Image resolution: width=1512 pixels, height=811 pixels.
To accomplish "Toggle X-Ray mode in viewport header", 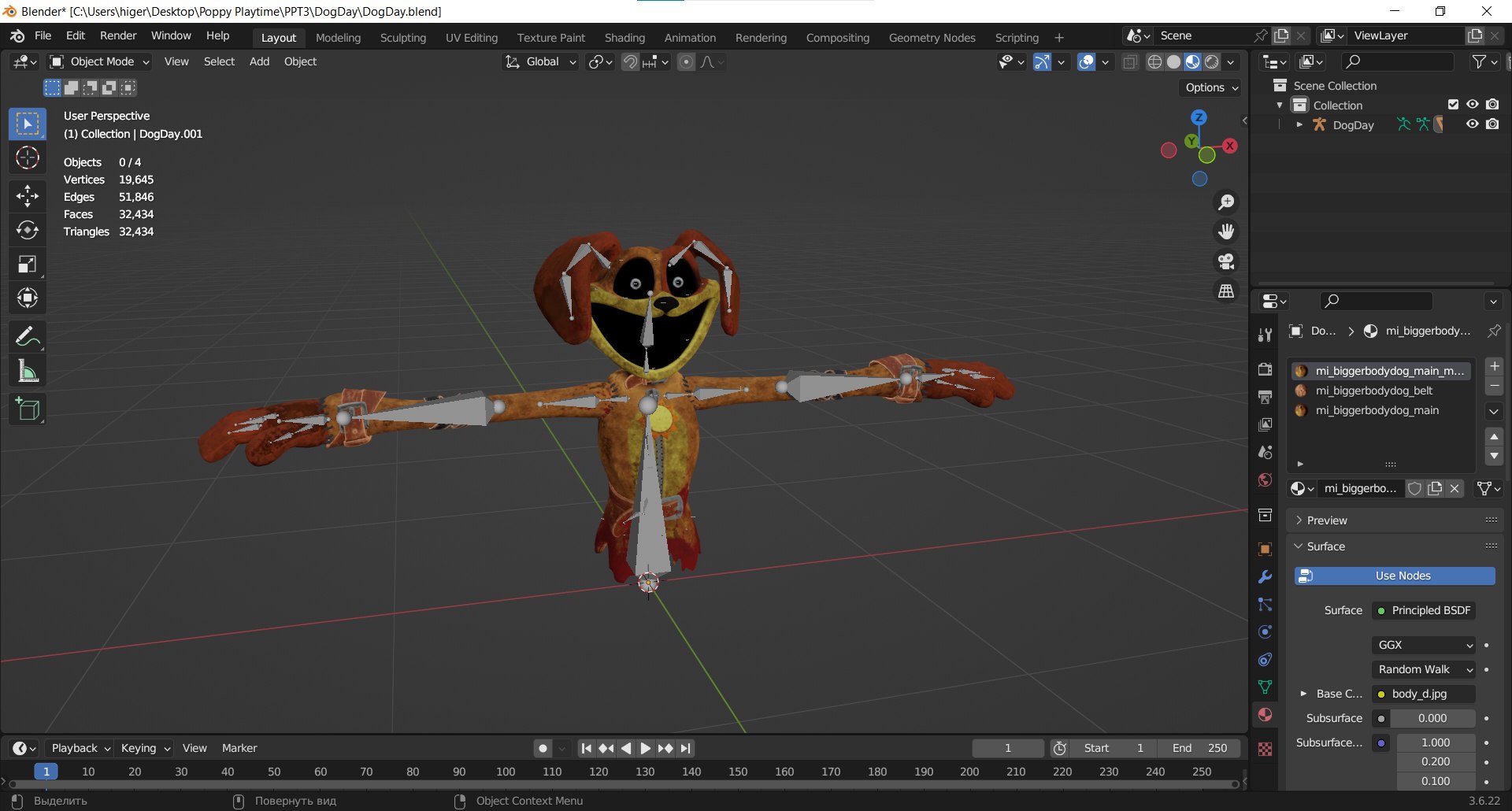I will [x=1130, y=61].
